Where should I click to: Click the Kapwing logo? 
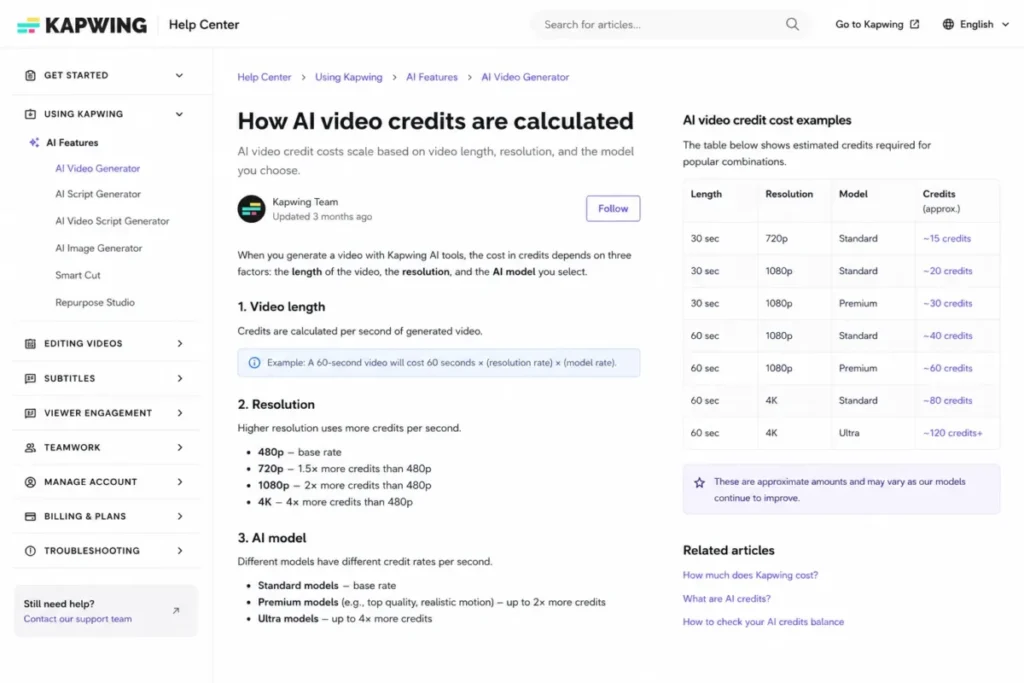click(x=82, y=25)
